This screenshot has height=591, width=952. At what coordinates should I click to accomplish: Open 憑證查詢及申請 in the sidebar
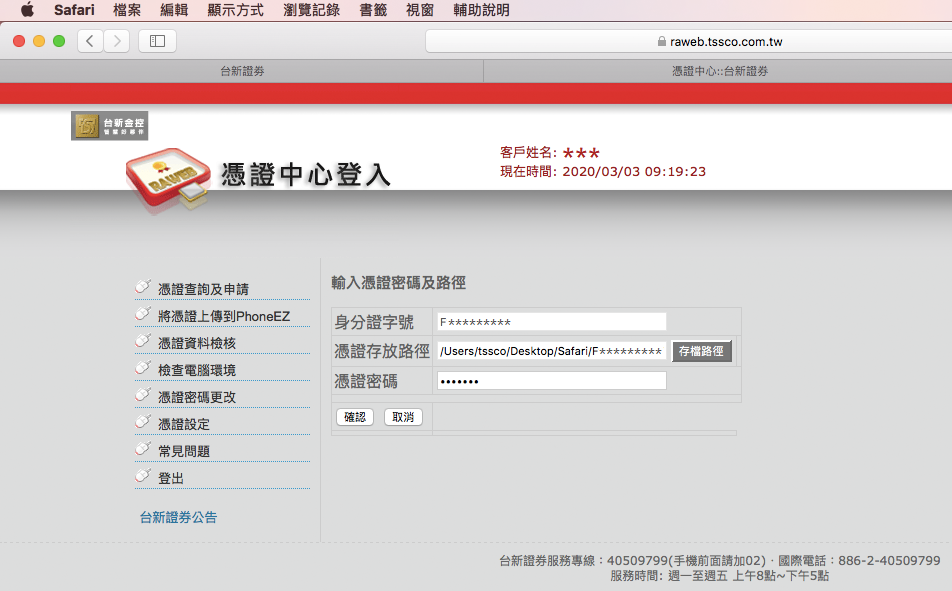(203, 289)
